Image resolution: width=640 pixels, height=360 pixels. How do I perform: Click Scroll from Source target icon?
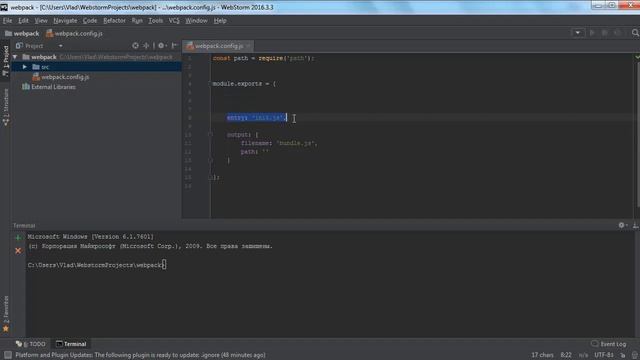click(135, 46)
